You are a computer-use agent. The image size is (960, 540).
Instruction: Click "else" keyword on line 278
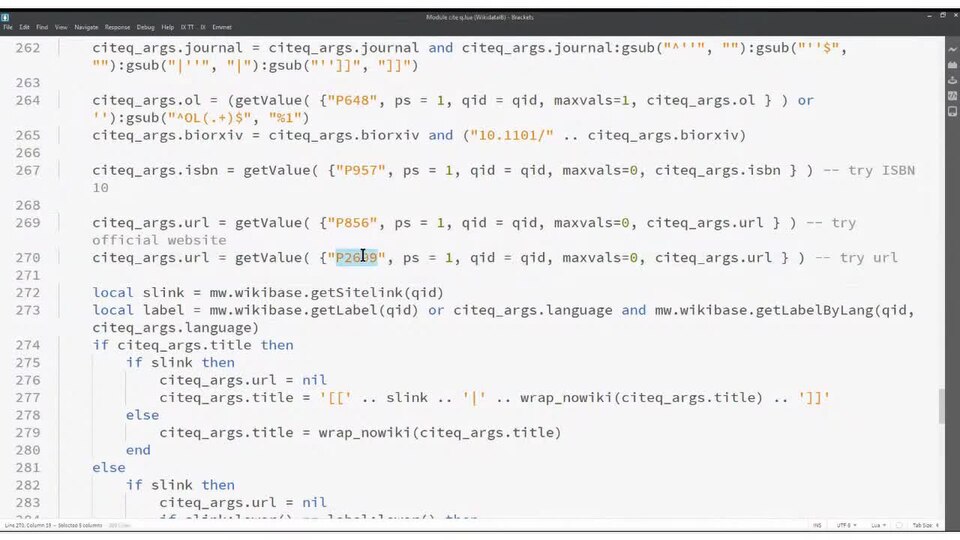pyautogui.click(x=143, y=415)
